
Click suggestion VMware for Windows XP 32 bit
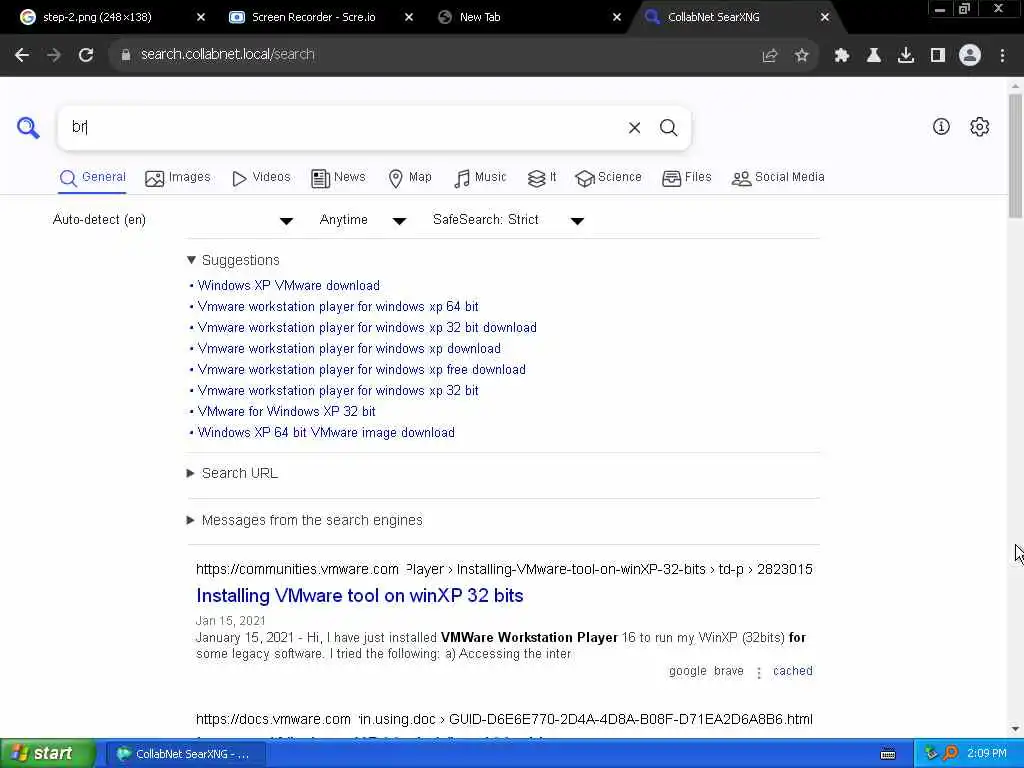click(x=286, y=411)
